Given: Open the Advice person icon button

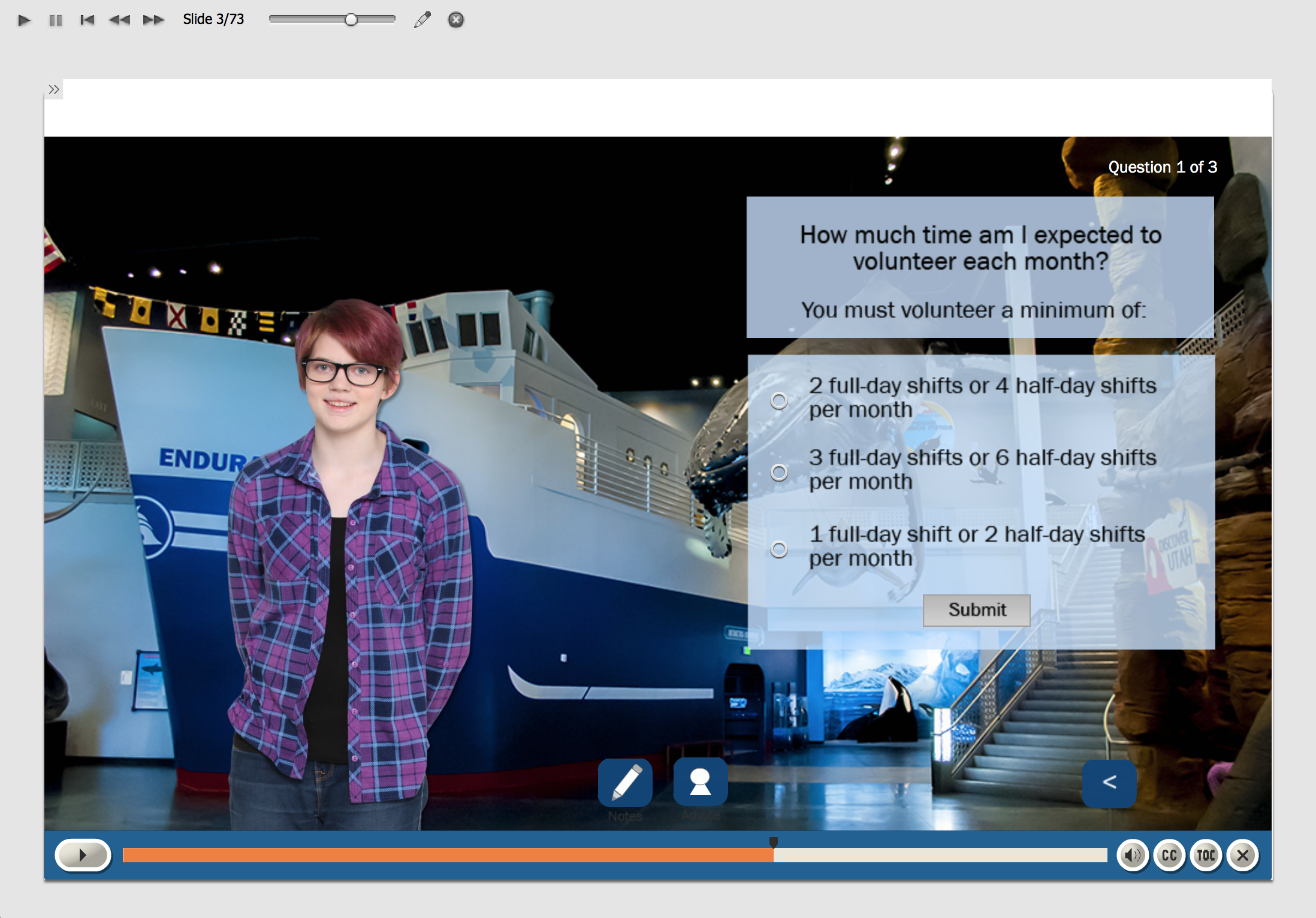Looking at the screenshot, I should (x=700, y=783).
